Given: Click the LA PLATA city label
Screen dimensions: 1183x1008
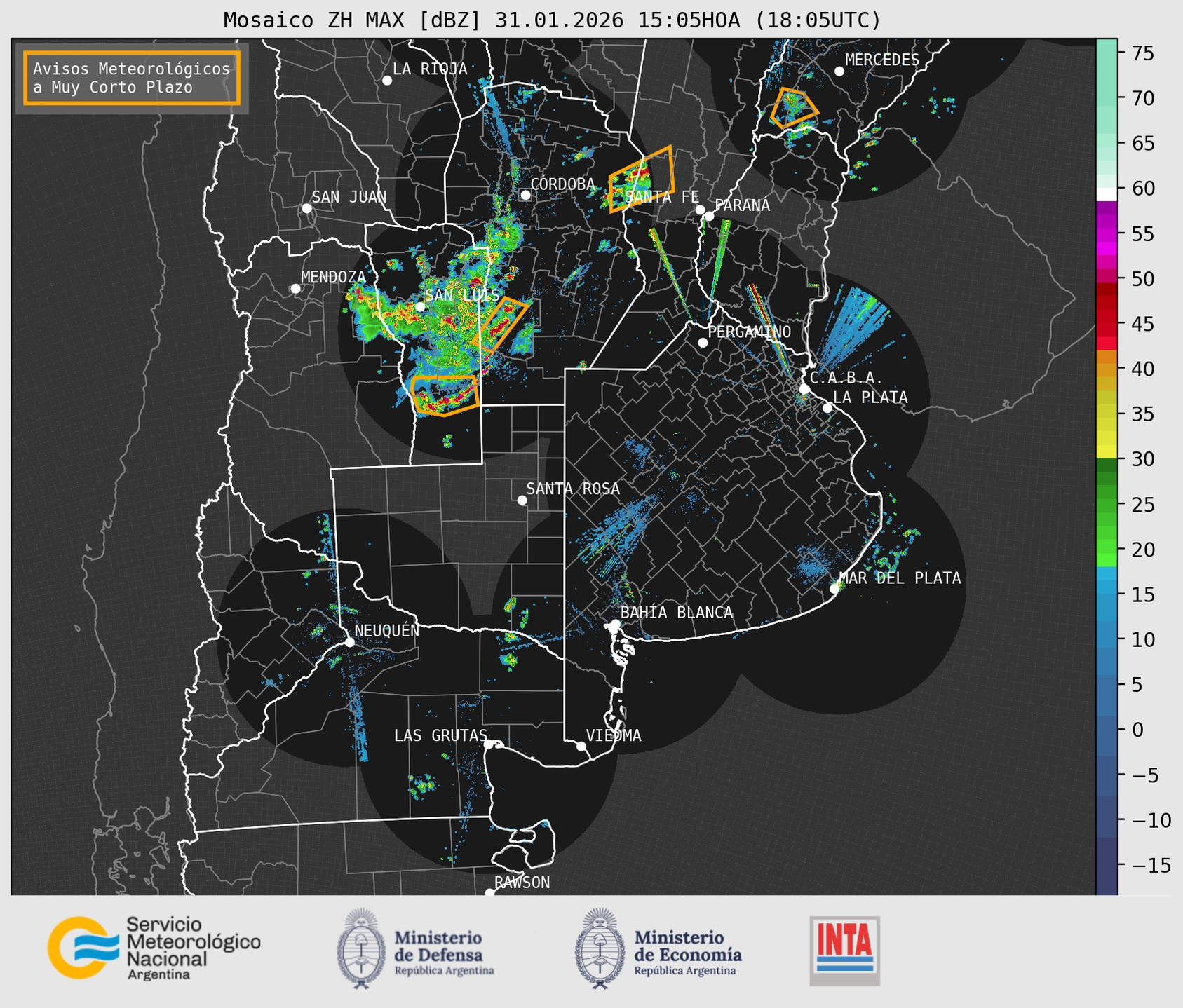Looking at the screenshot, I should click(x=870, y=397).
